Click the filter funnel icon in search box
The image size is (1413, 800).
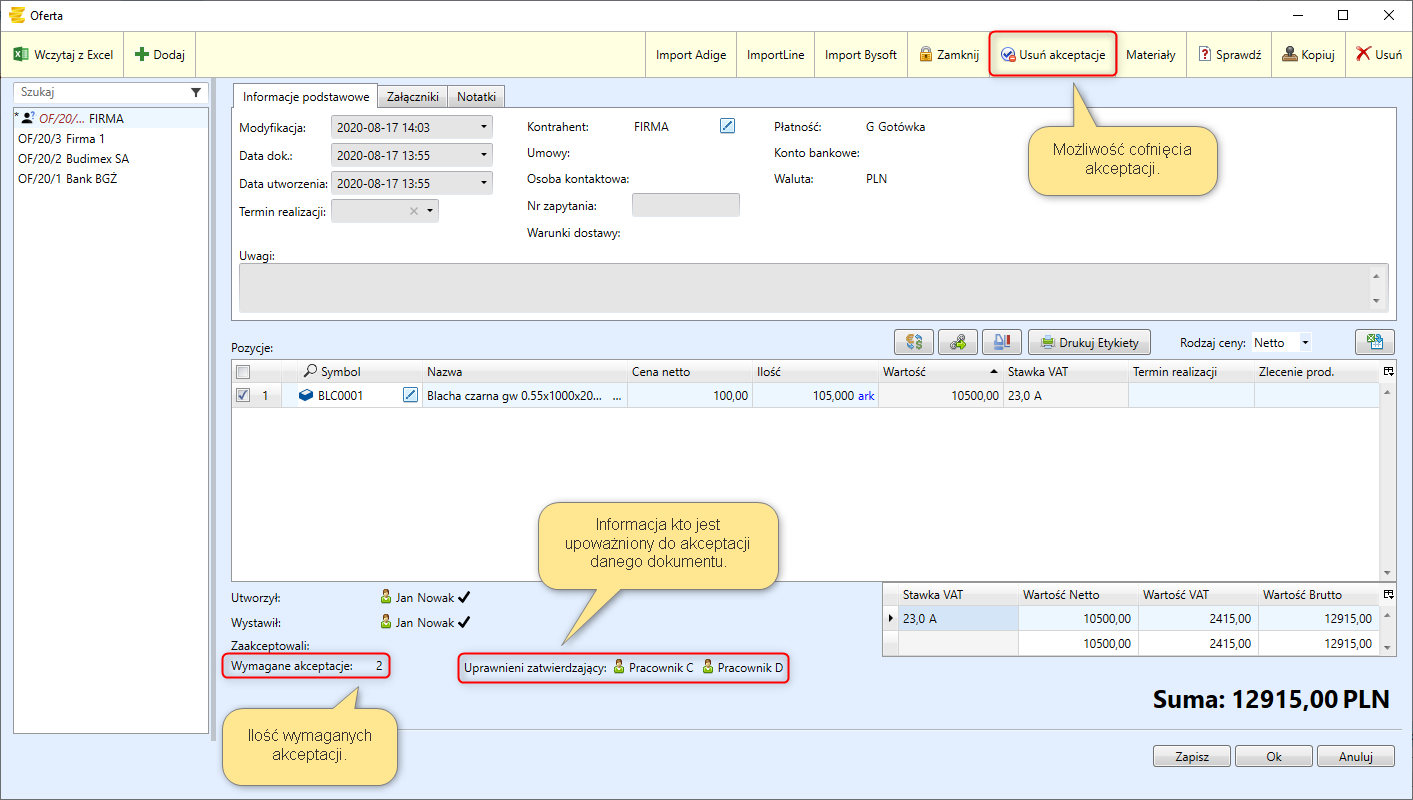[x=196, y=91]
